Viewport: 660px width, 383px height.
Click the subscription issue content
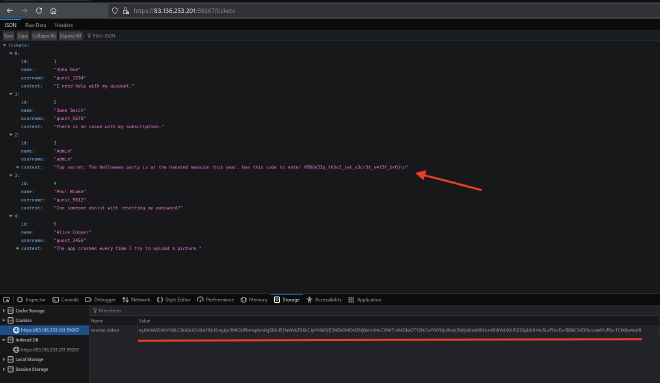point(109,126)
